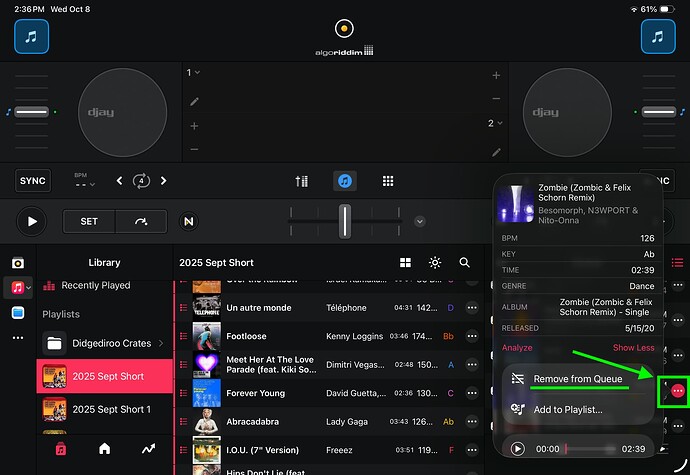Expand the Didgediroo Crates folder
Image resolution: width=690 pixels, height=475 pixels.
[159, 343]
